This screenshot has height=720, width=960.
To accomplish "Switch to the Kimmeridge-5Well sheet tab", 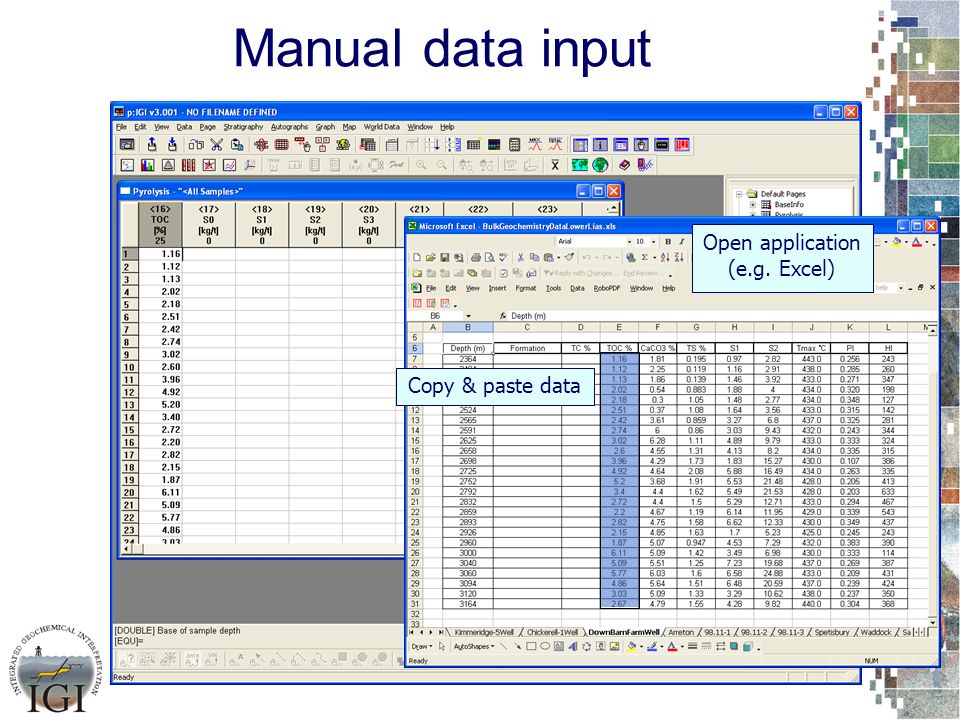I will coord(484,632).
